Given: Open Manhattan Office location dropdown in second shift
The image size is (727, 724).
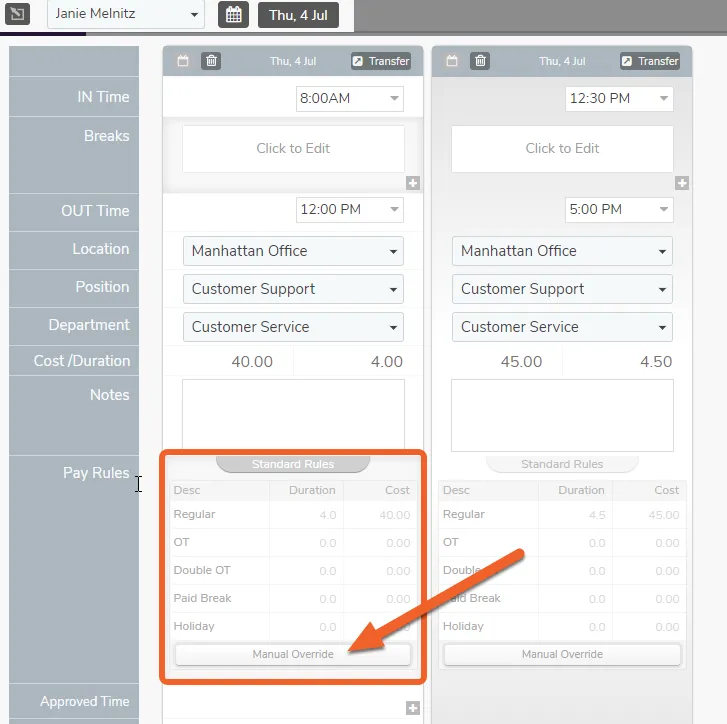Looking at the screenshot, I should (562, 251).
